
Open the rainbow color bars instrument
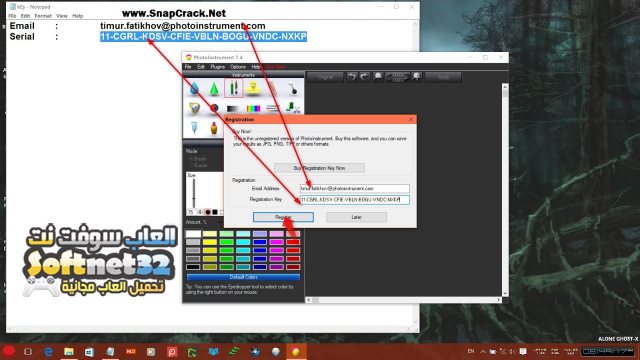click(253, 108)
